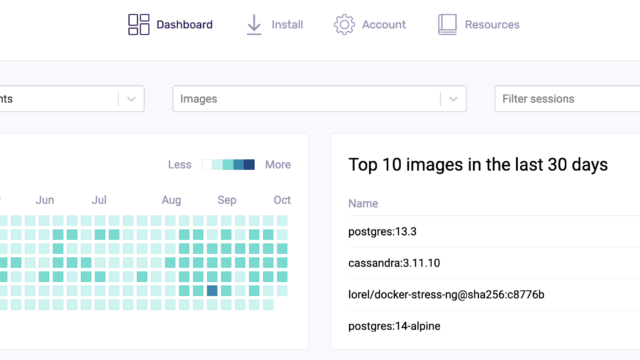The width and height of the screenshot is (640, 360).
Task: Click the Sep month label
Action: coord(227,200)
